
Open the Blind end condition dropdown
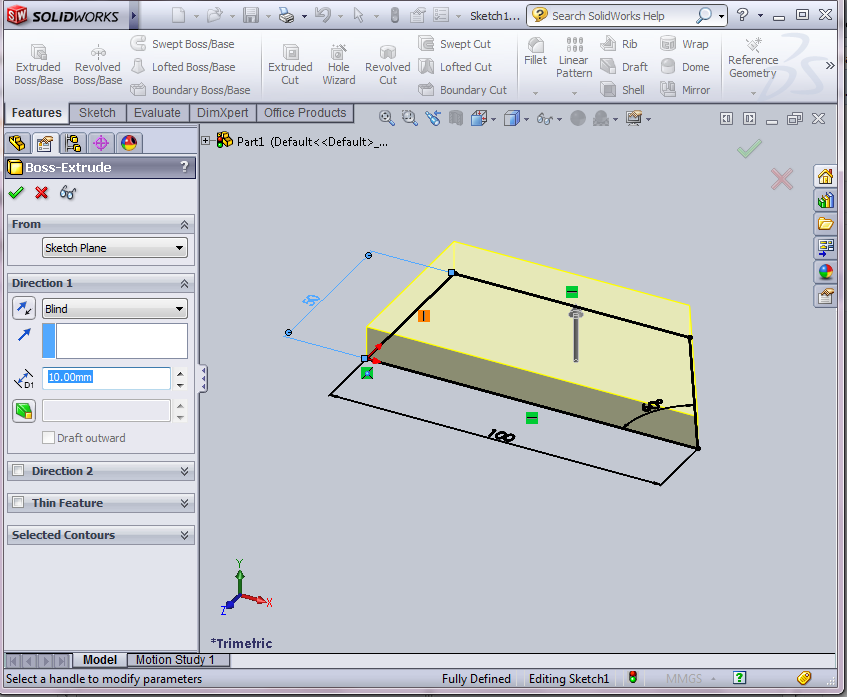(114, 308)
